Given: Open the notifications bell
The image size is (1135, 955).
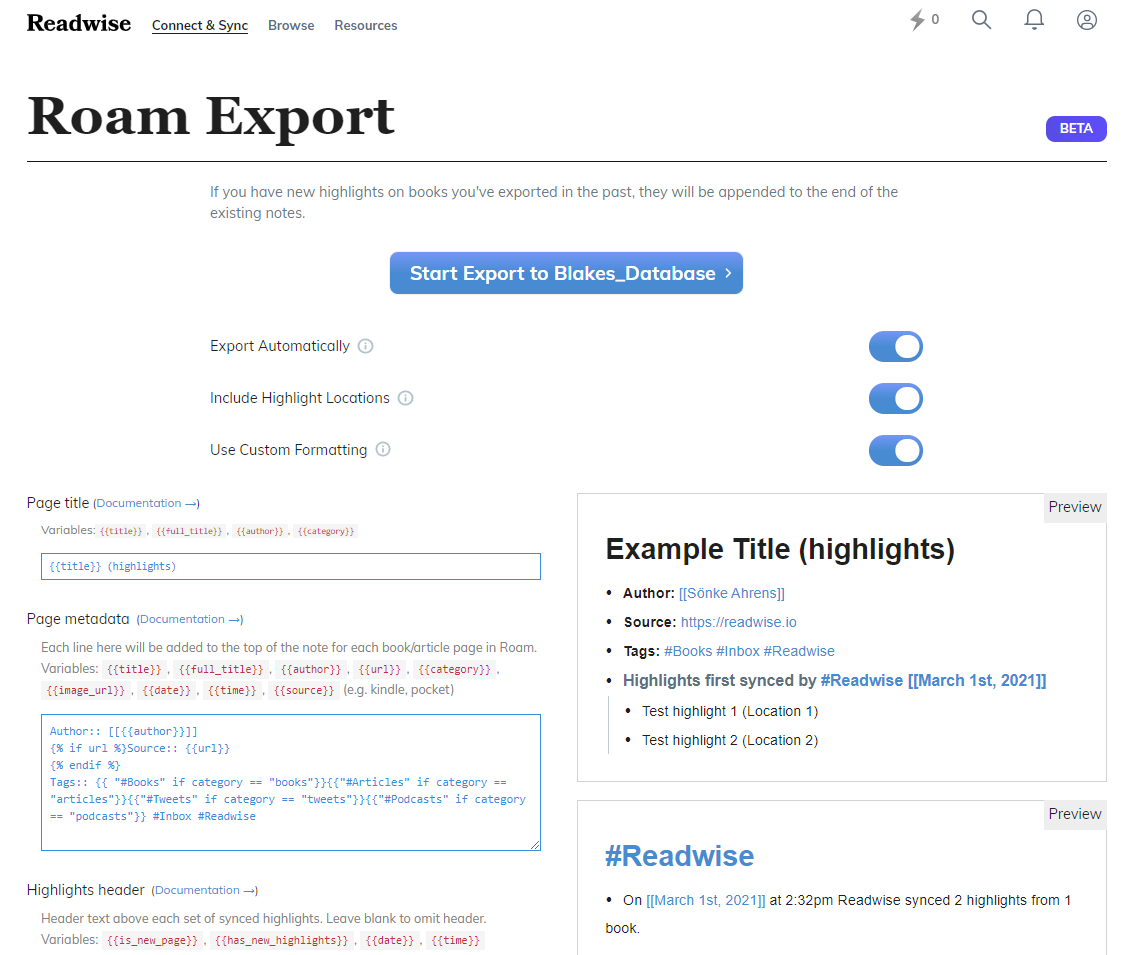Looking at the screenshot, I should click(x=1034, y=20).
